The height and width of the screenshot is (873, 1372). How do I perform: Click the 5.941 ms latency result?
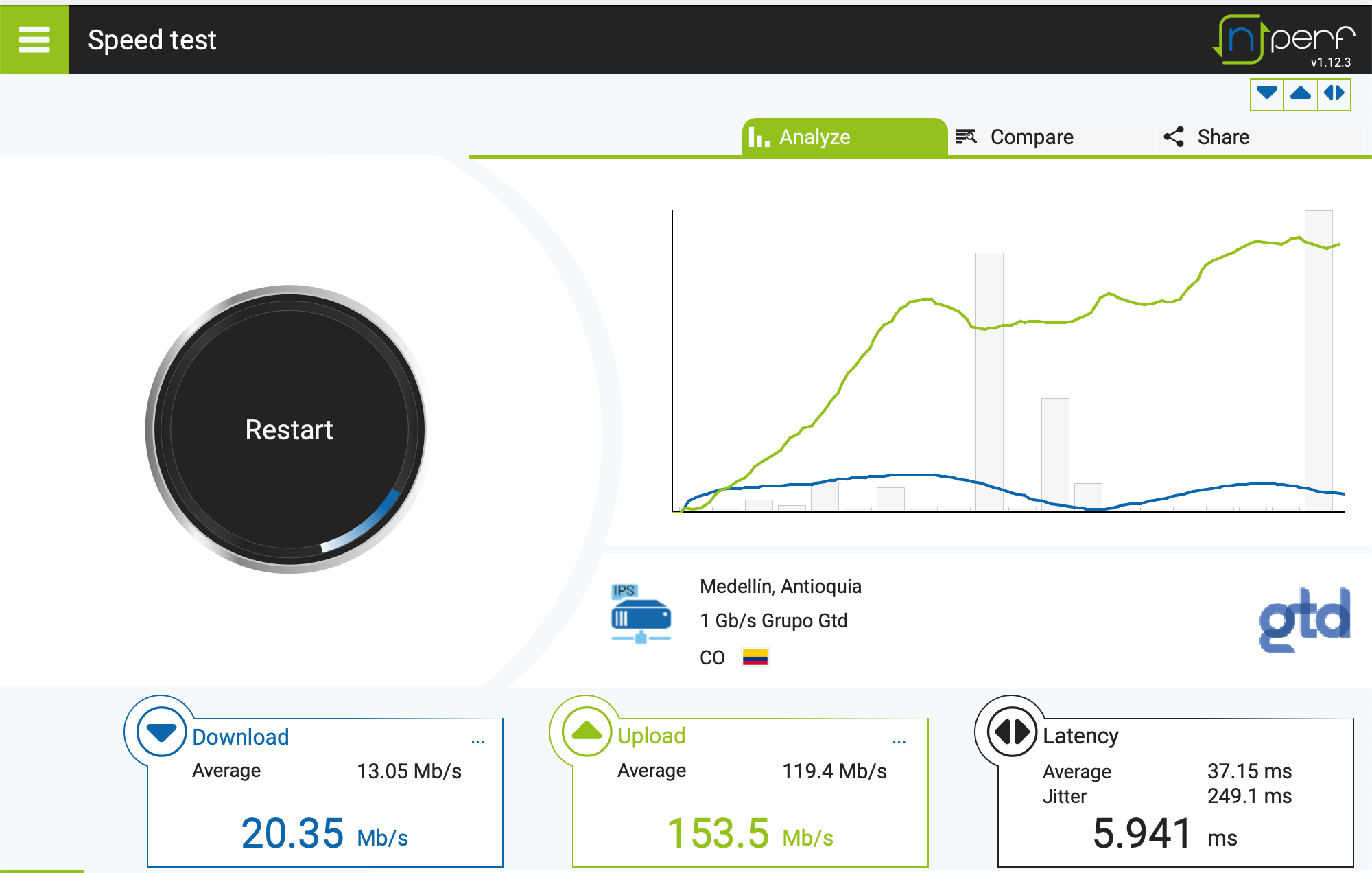[x=1165, y=834]
